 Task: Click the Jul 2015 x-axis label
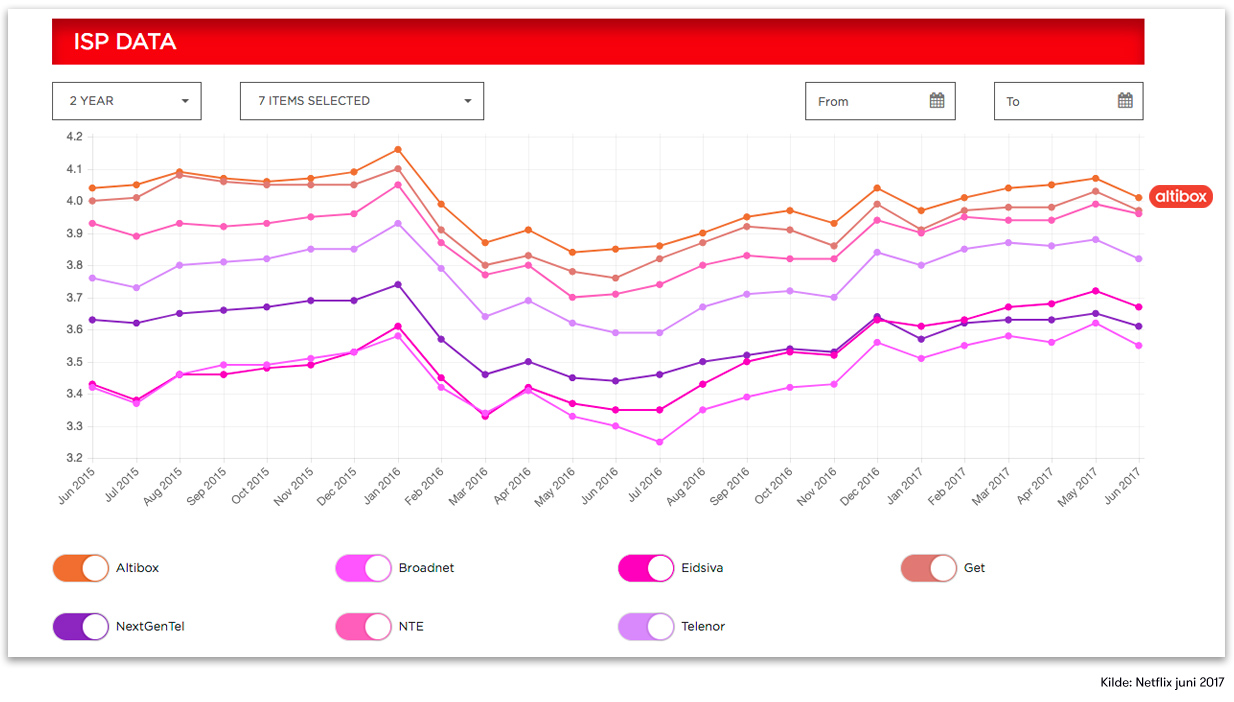[122, 483]
